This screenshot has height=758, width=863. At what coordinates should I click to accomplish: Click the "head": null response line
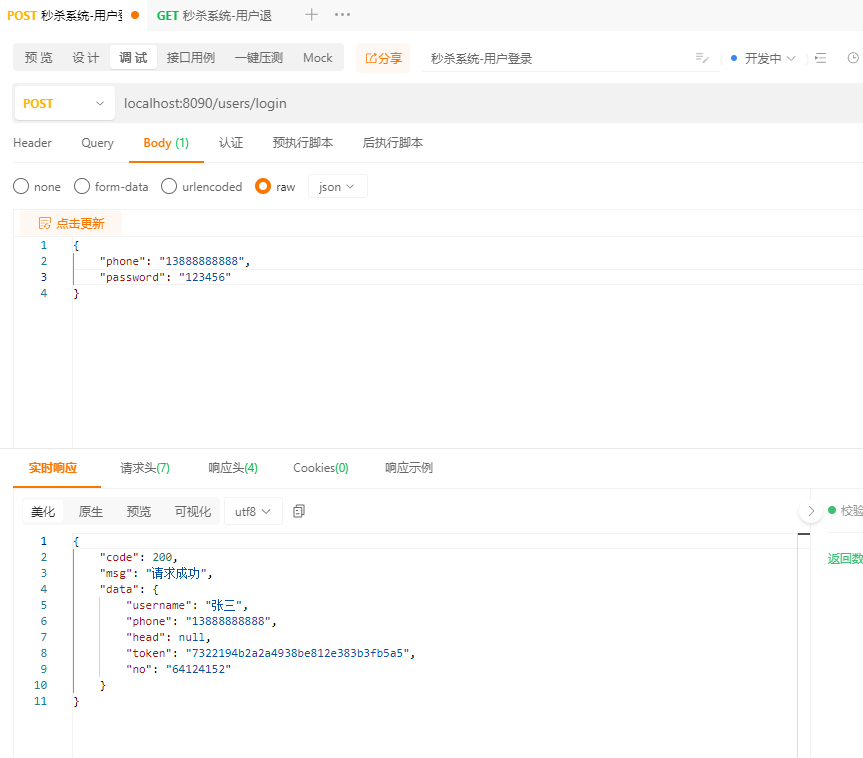click(x=168, y=637)
